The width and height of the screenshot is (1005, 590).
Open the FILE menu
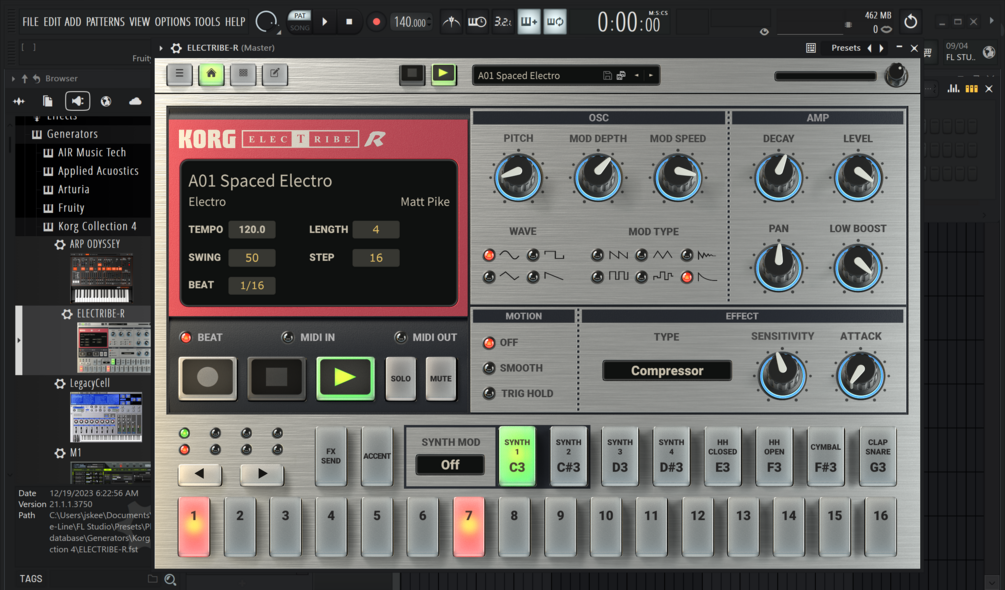click(x=30, y=22)
